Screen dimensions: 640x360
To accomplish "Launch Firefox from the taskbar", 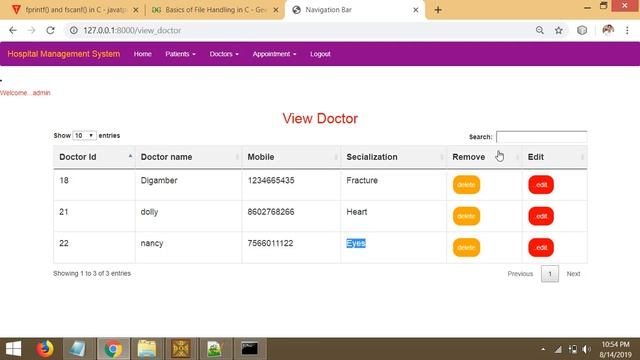I will [x=45, y=349].
